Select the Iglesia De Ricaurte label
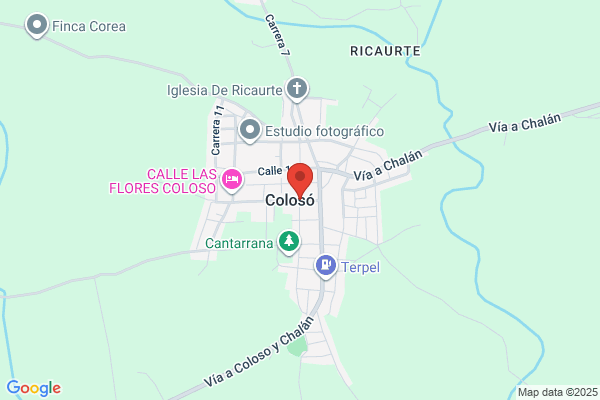The image size is (600, 400). click(225, 91)
